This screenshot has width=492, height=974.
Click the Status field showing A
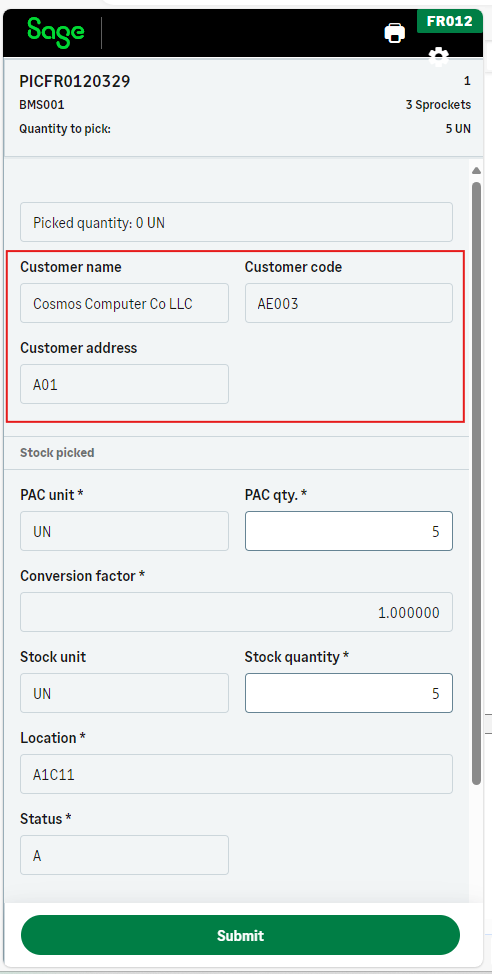124,855
